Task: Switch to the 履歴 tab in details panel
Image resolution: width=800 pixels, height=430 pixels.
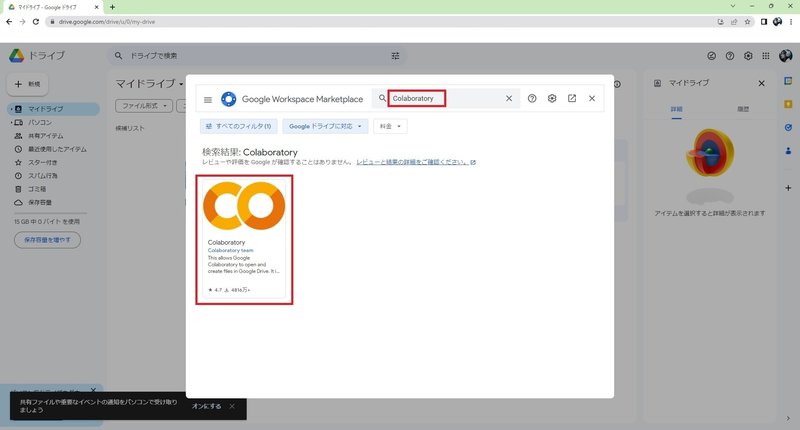Action: 743,109
